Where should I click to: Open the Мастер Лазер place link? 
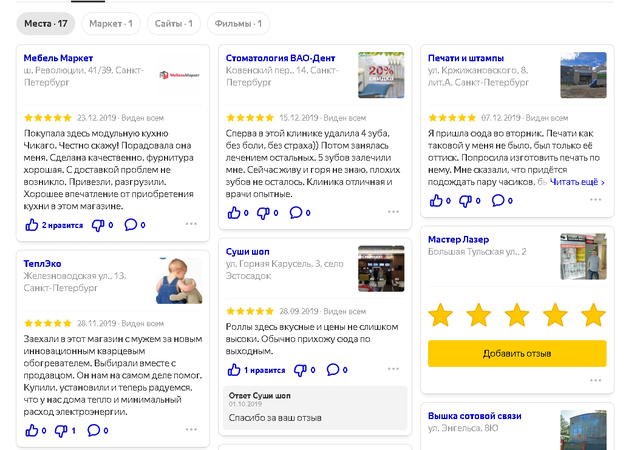(x=458, y=239)
